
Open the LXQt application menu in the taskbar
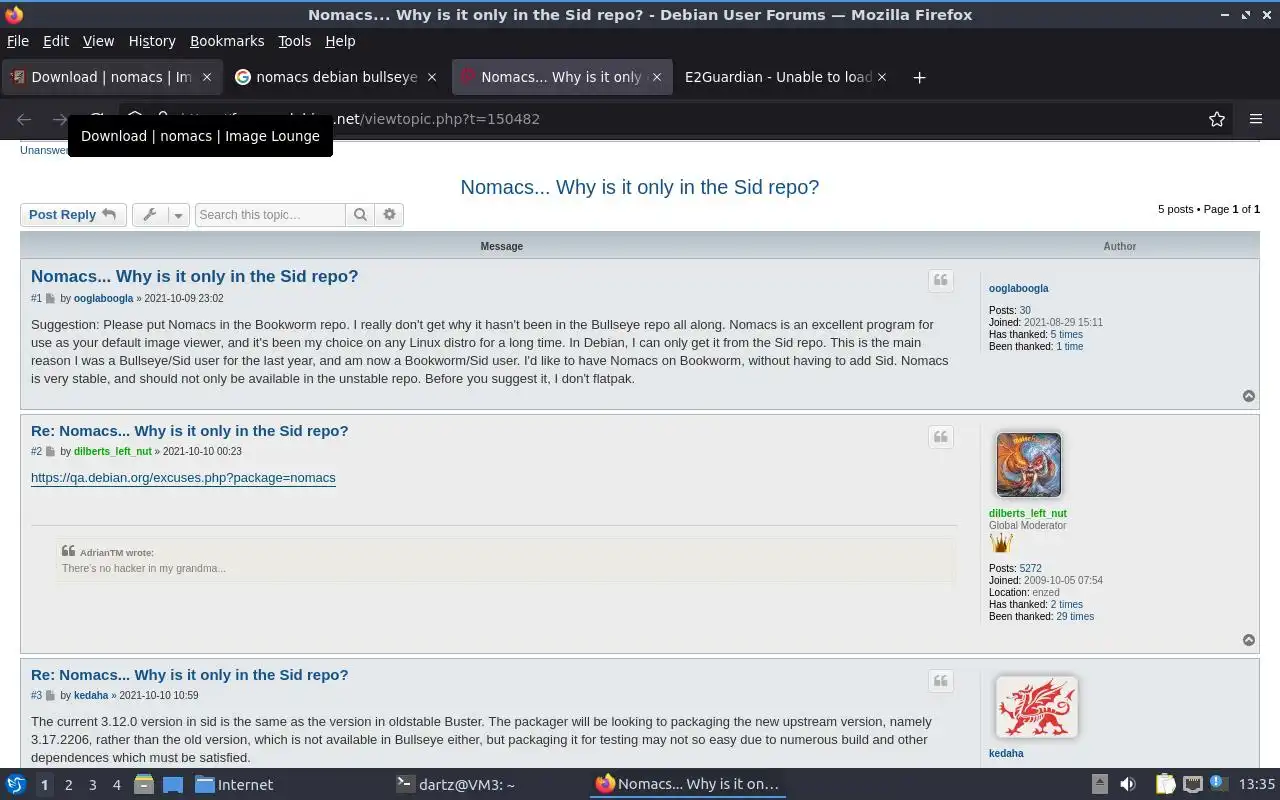(16, 785)
